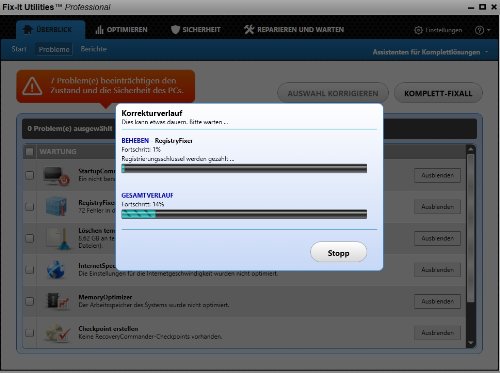Check the temporary files deletion checkbox
The width and height of the screenshot is (500, 373).
[x=30, y=238]
